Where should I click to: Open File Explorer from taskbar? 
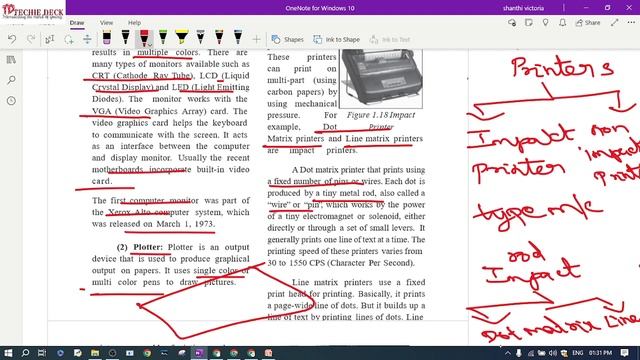pos(95,353)
